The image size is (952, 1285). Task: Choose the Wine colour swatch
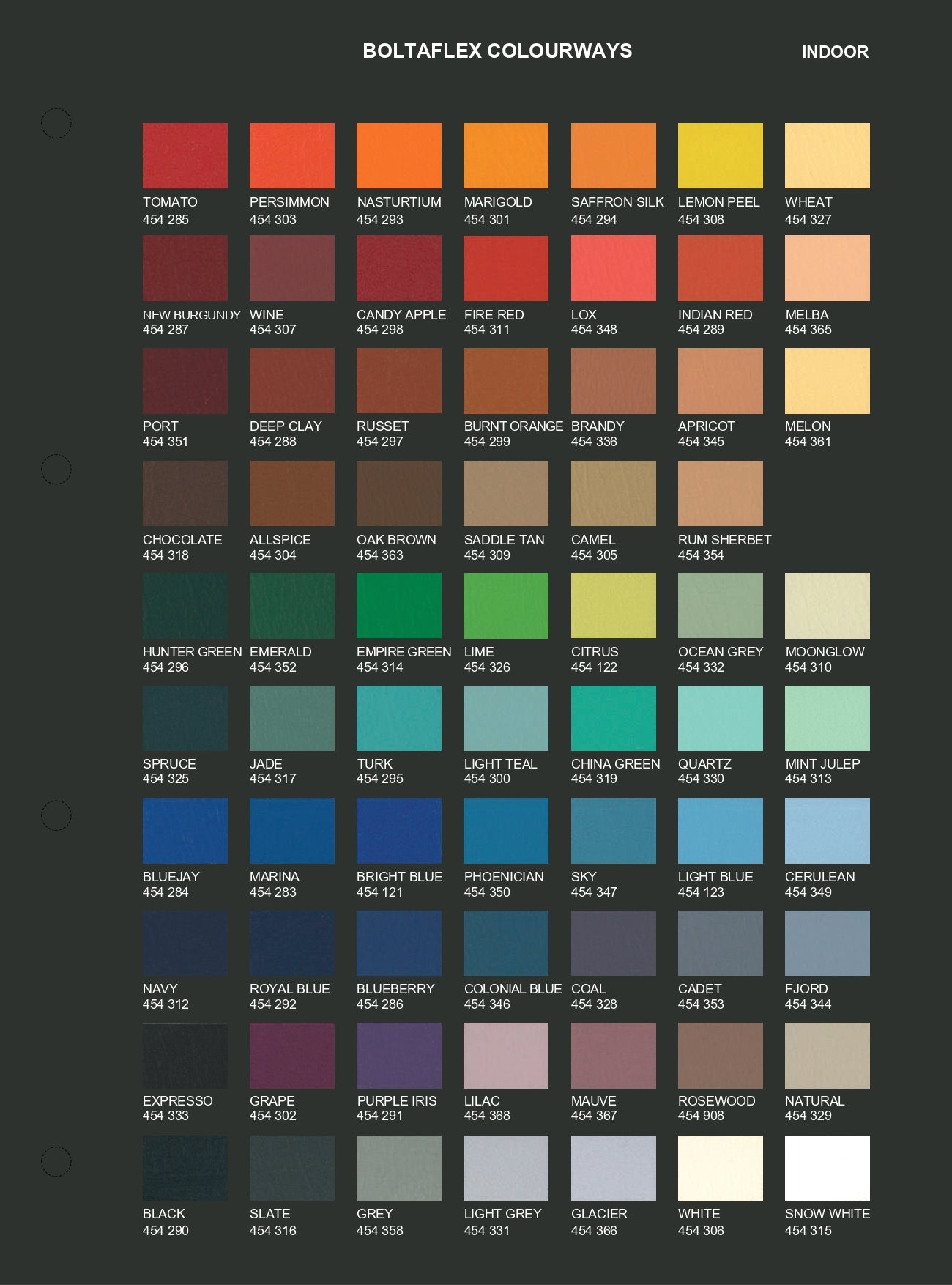292,268
